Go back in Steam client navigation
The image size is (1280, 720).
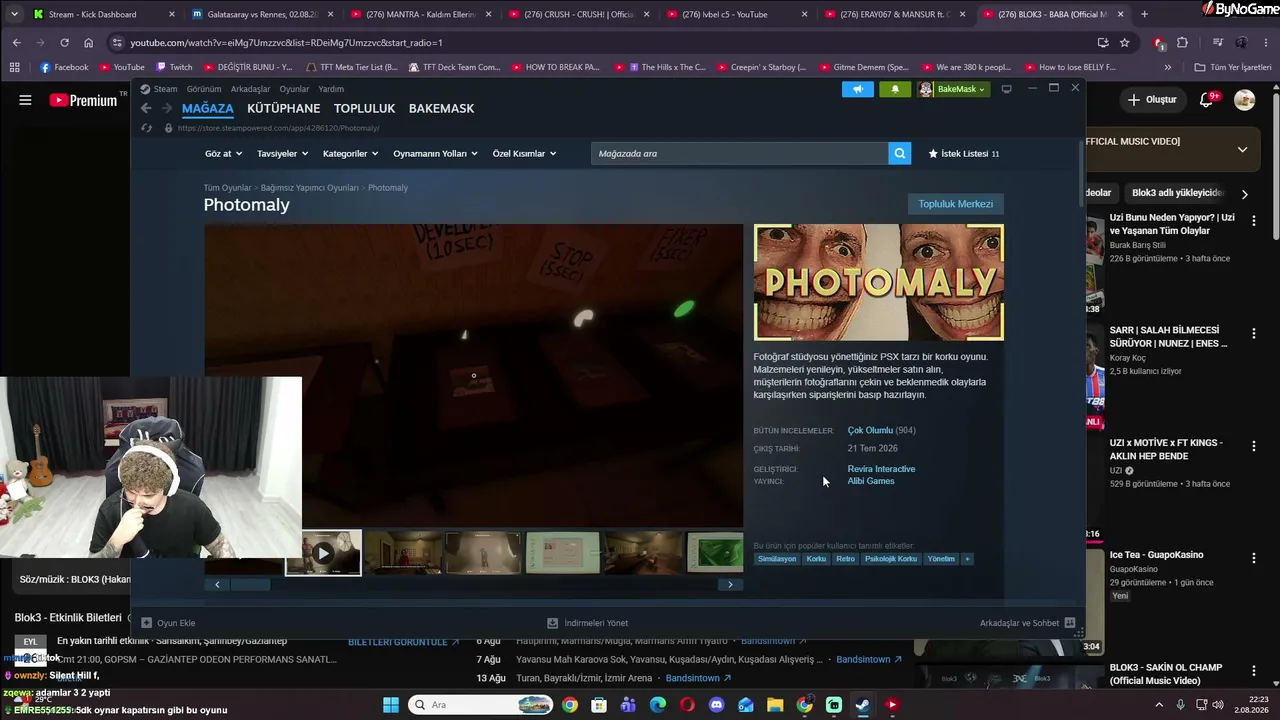pyautogui.click(x=146, y=108)
